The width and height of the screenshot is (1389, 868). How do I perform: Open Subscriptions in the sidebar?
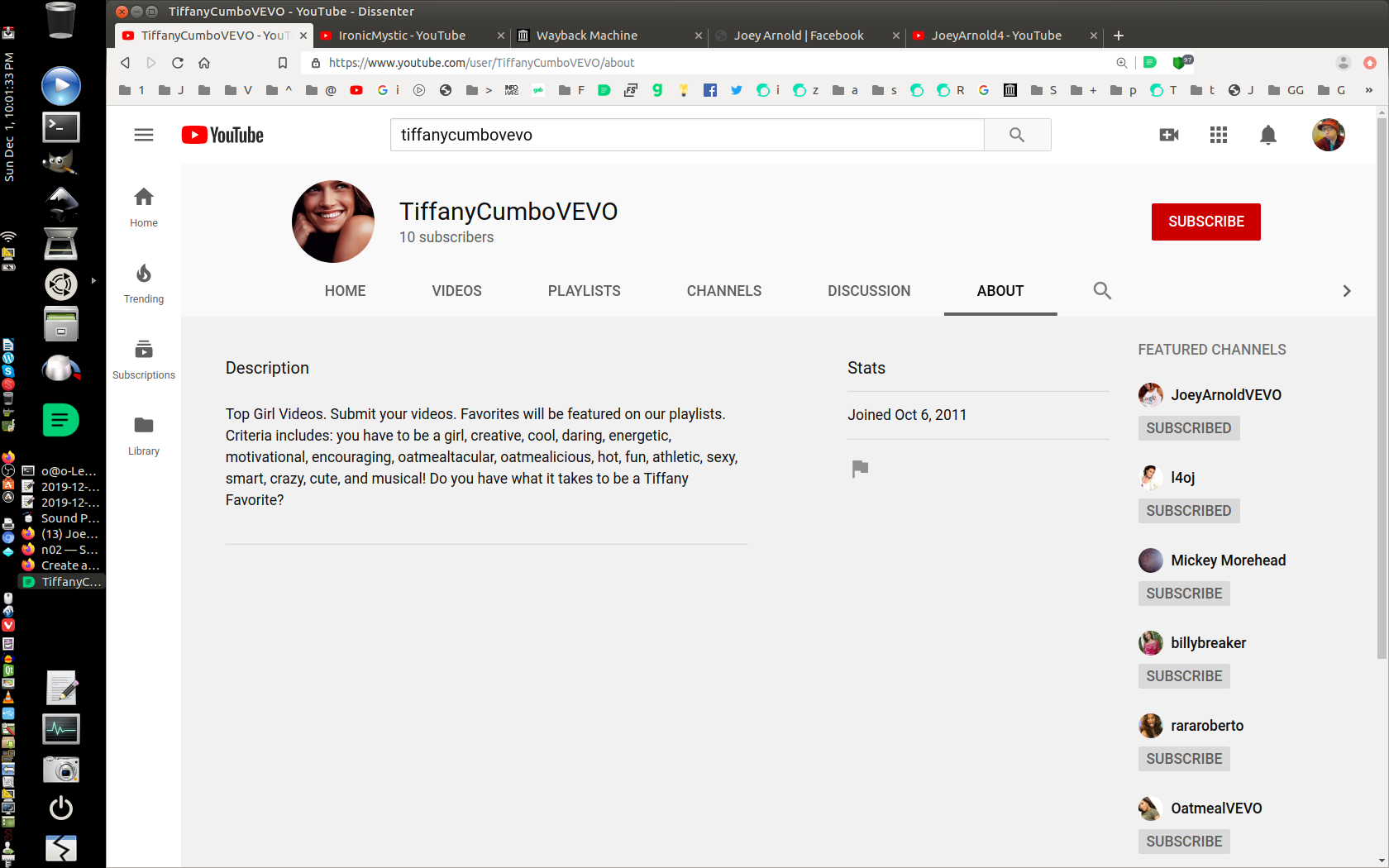(x=144, y=360)
